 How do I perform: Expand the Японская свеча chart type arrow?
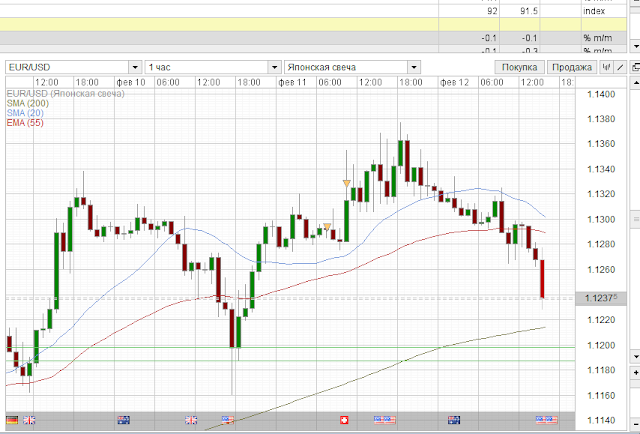tap(414, 67)
